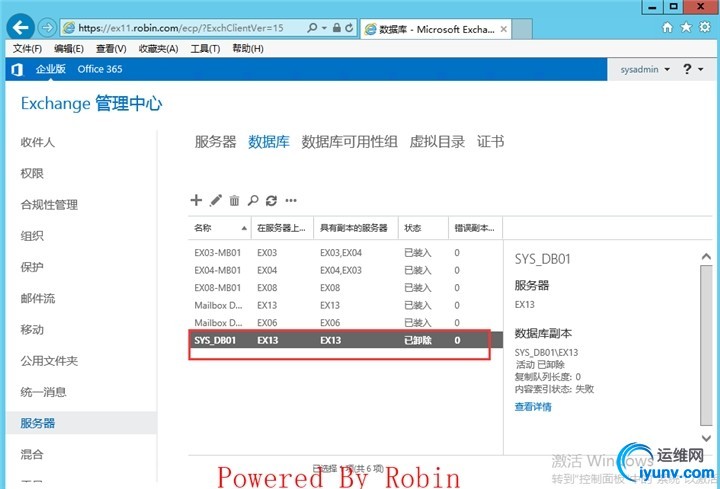Click the address bar URL field
The image size is (720, 489).
(181, 28)
